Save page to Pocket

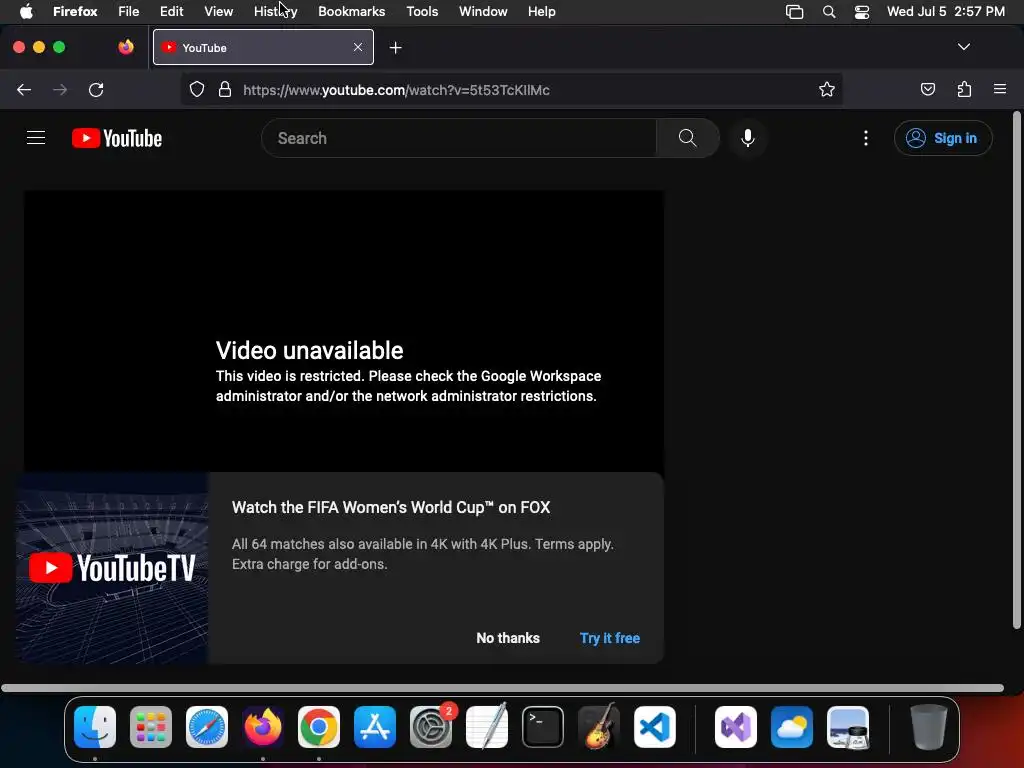pos(927,89)
